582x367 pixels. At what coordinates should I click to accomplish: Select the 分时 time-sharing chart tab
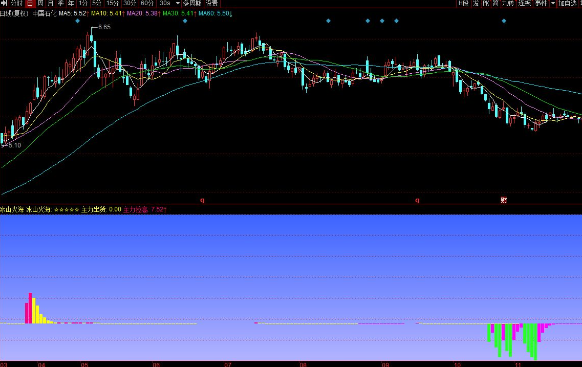pyautogui.click(x=16, y=3)
